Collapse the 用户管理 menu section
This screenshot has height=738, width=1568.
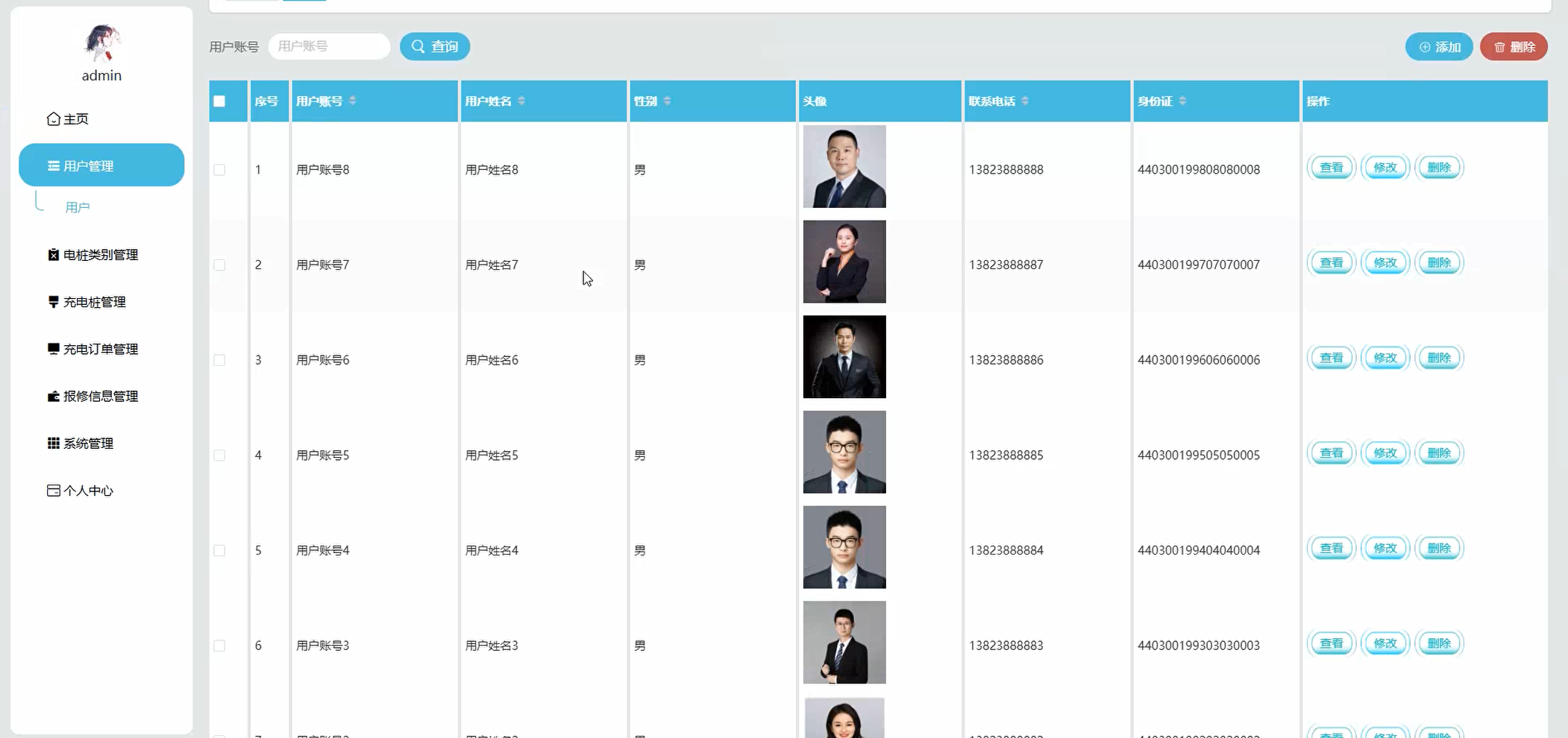pos(101,165)
